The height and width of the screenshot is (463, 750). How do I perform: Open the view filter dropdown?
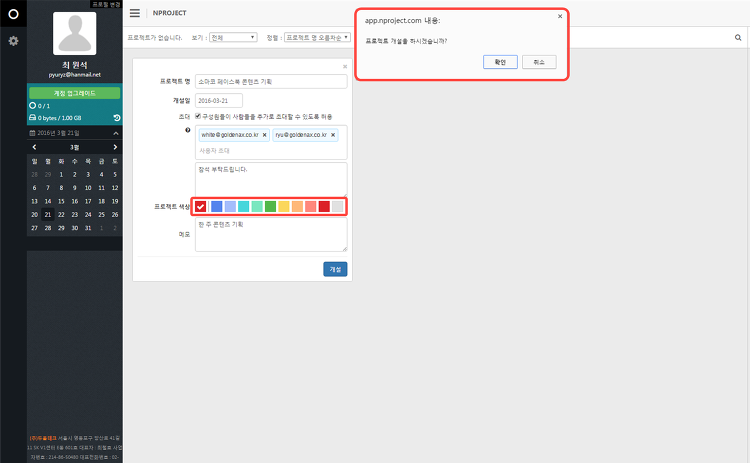233,37
